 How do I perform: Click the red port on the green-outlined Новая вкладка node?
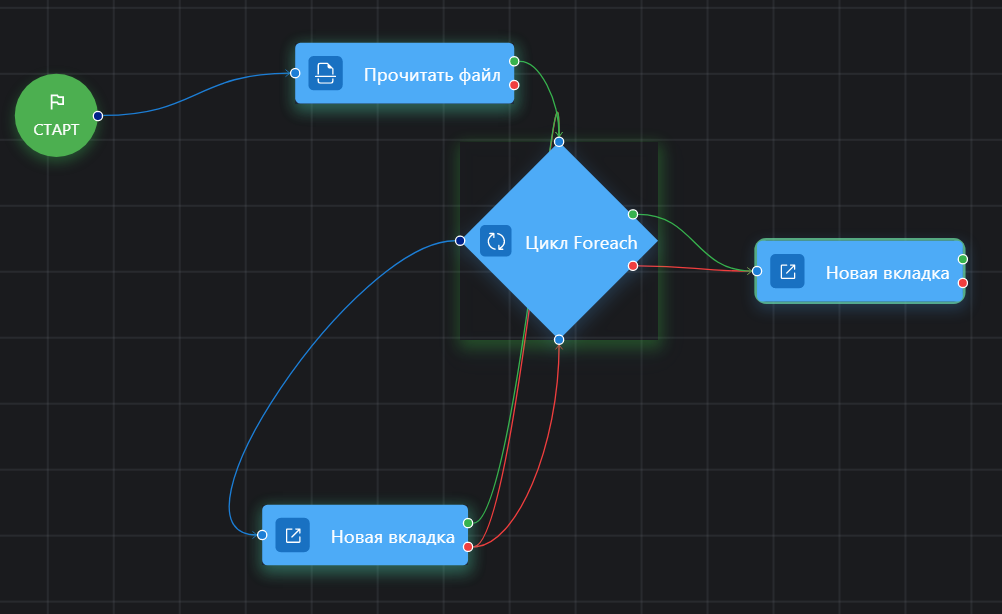963,283
